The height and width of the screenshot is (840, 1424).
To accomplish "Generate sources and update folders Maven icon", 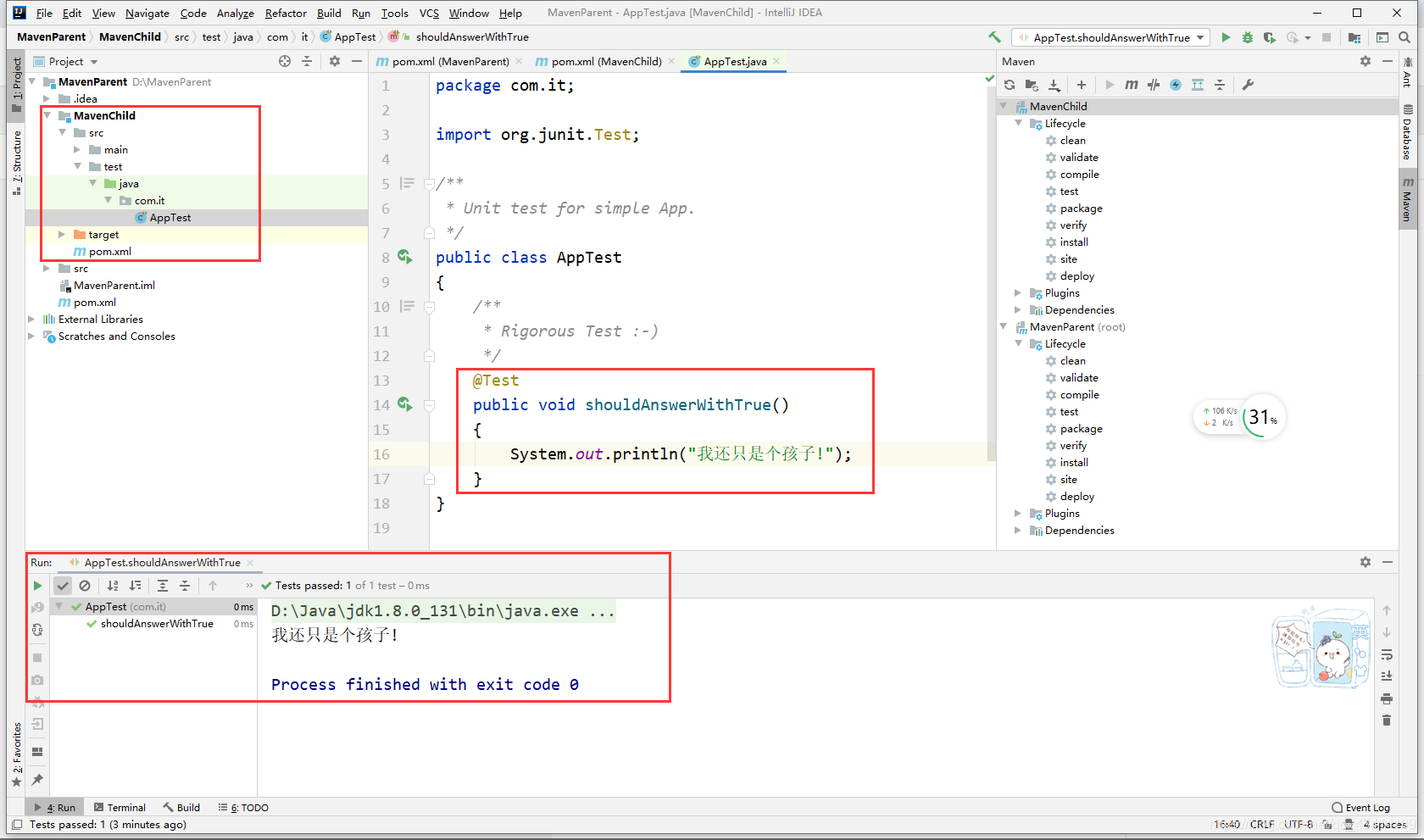I will click(x=1032, y=85).
